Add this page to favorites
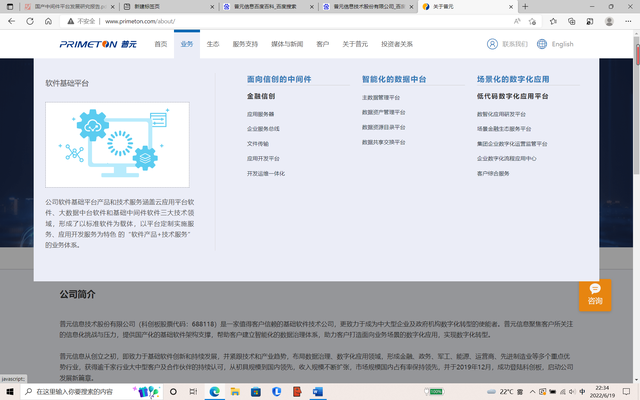640x400 pixels. (x=532, y=21)
